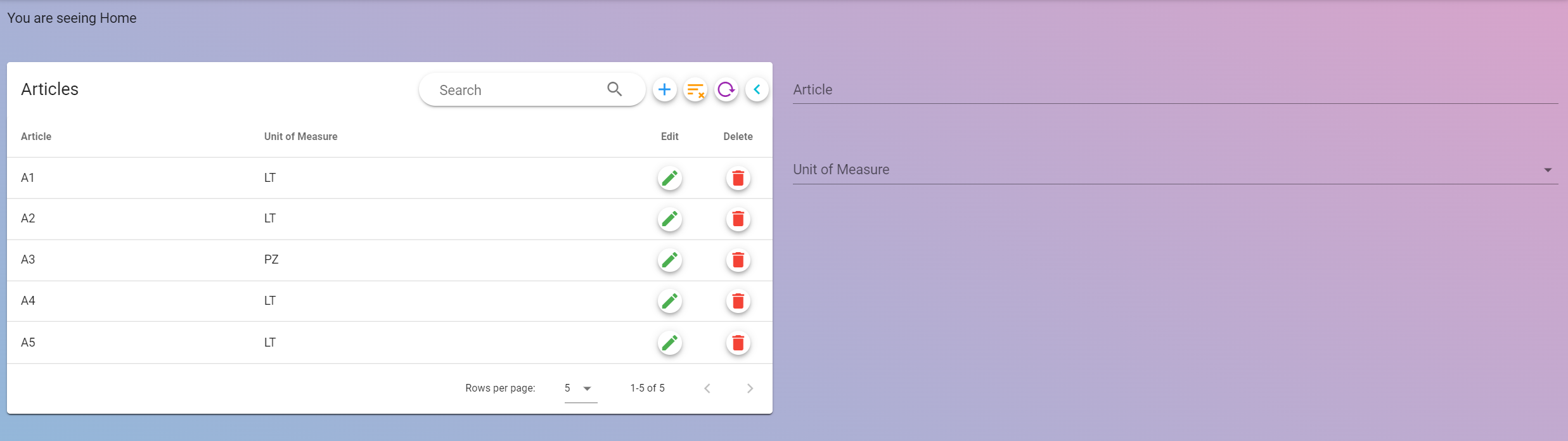Delete article A4 using trash icon
Screen dimensions: 1568x441
click(x=738, y=301)
